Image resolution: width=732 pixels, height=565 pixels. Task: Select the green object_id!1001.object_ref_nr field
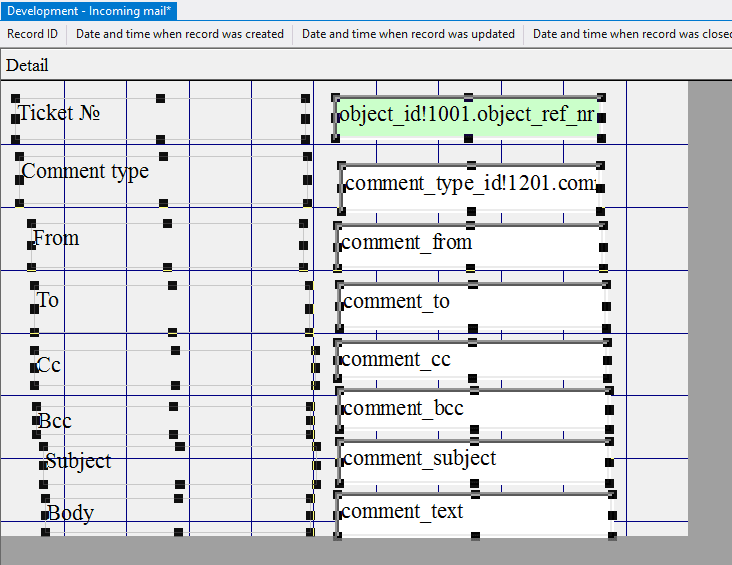(x=467, y=115)
